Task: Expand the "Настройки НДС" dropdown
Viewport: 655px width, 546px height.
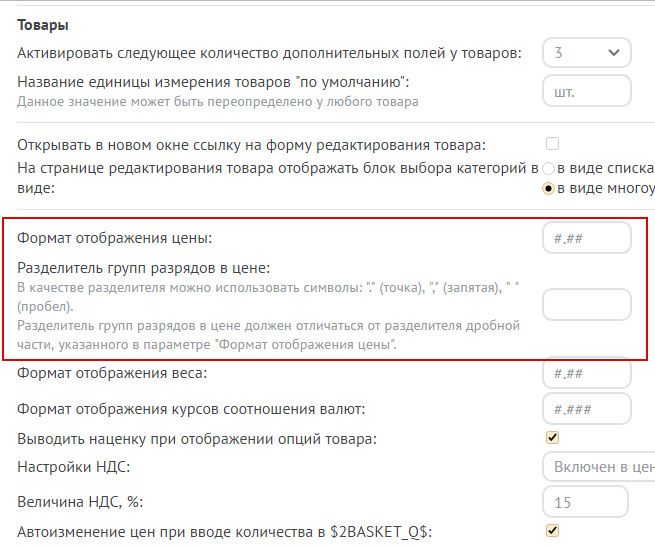Action: [x=598, y=467]
